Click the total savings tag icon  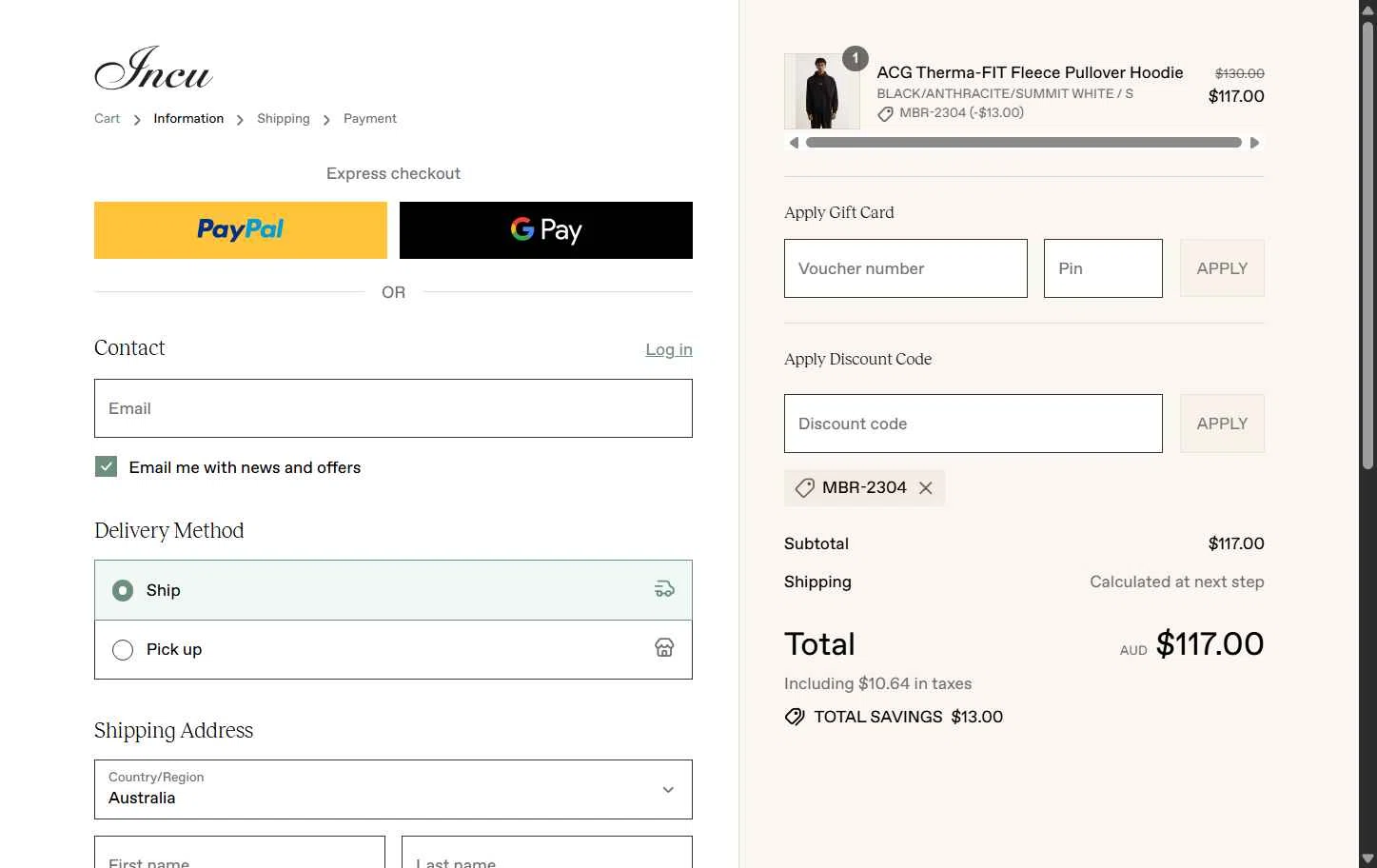click(x=795, y=717)
